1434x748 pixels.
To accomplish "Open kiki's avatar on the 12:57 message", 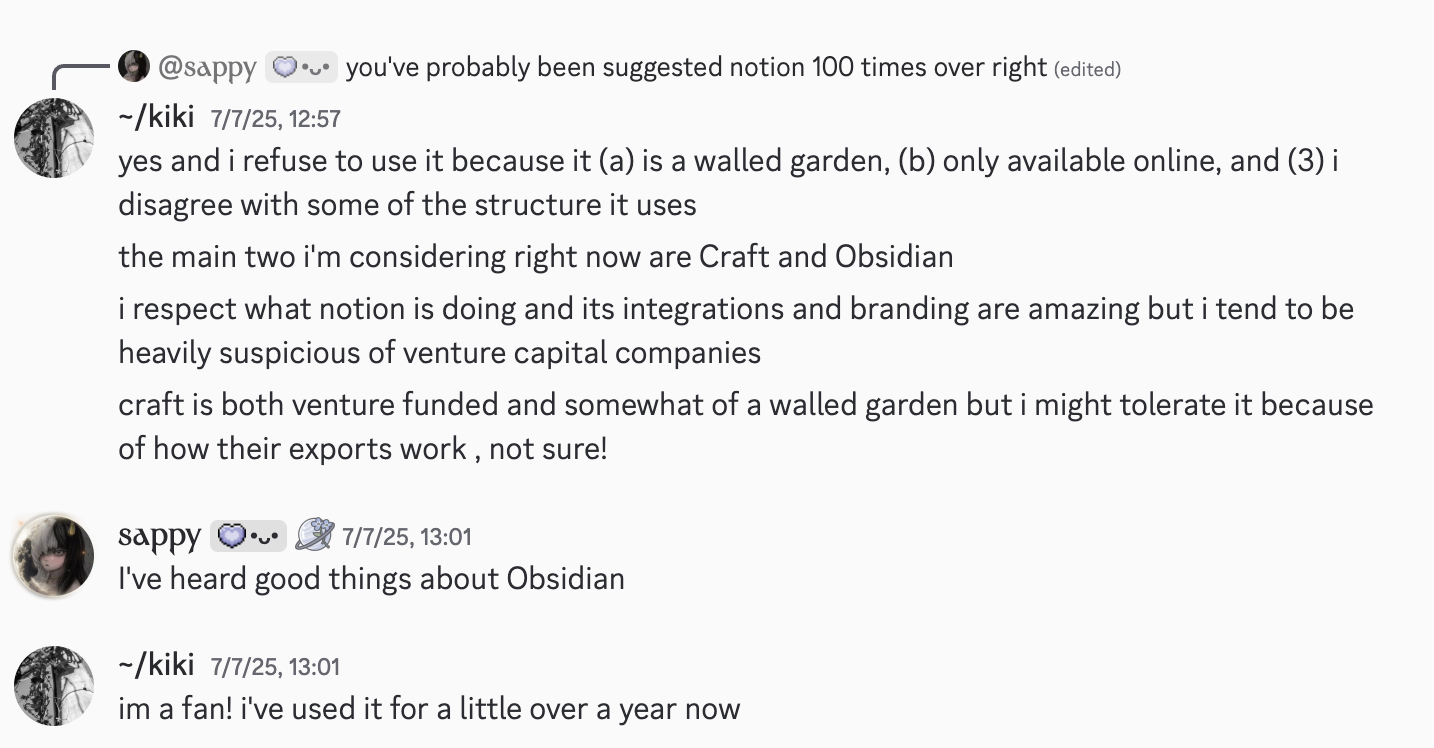I will click(54, 138).
